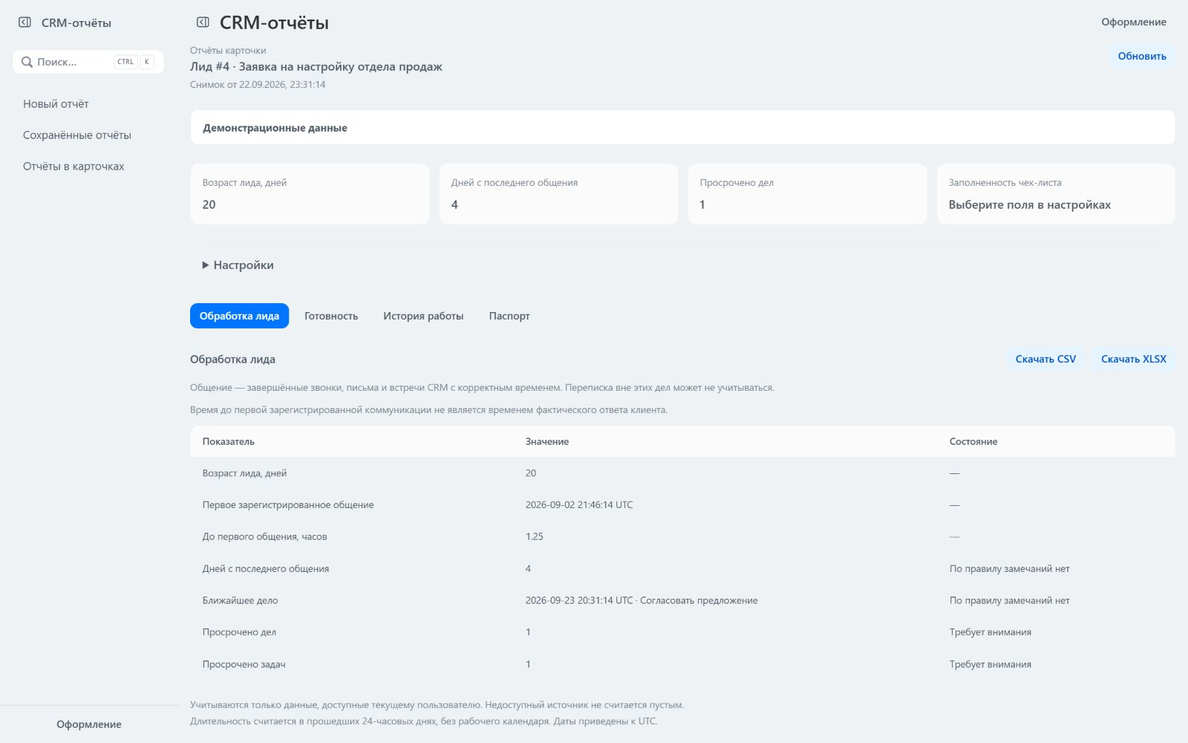Click the Скачать XLSX button
The image size is (1188, 743).
pyautogui.click(x=1133, y=359)
